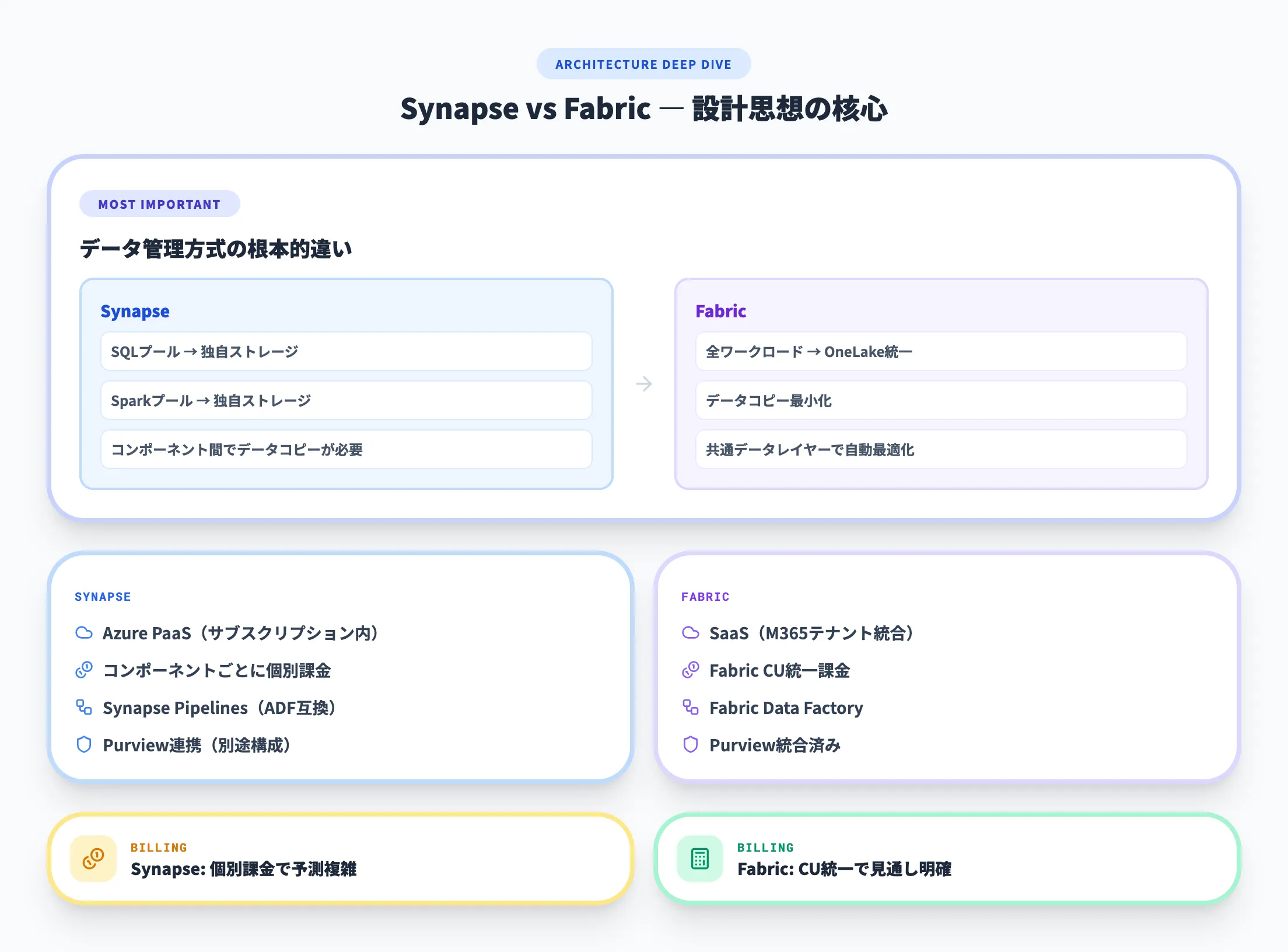Click the shield icon beside Purview連携
1288x952 pixels.
(x=84, y=745)
